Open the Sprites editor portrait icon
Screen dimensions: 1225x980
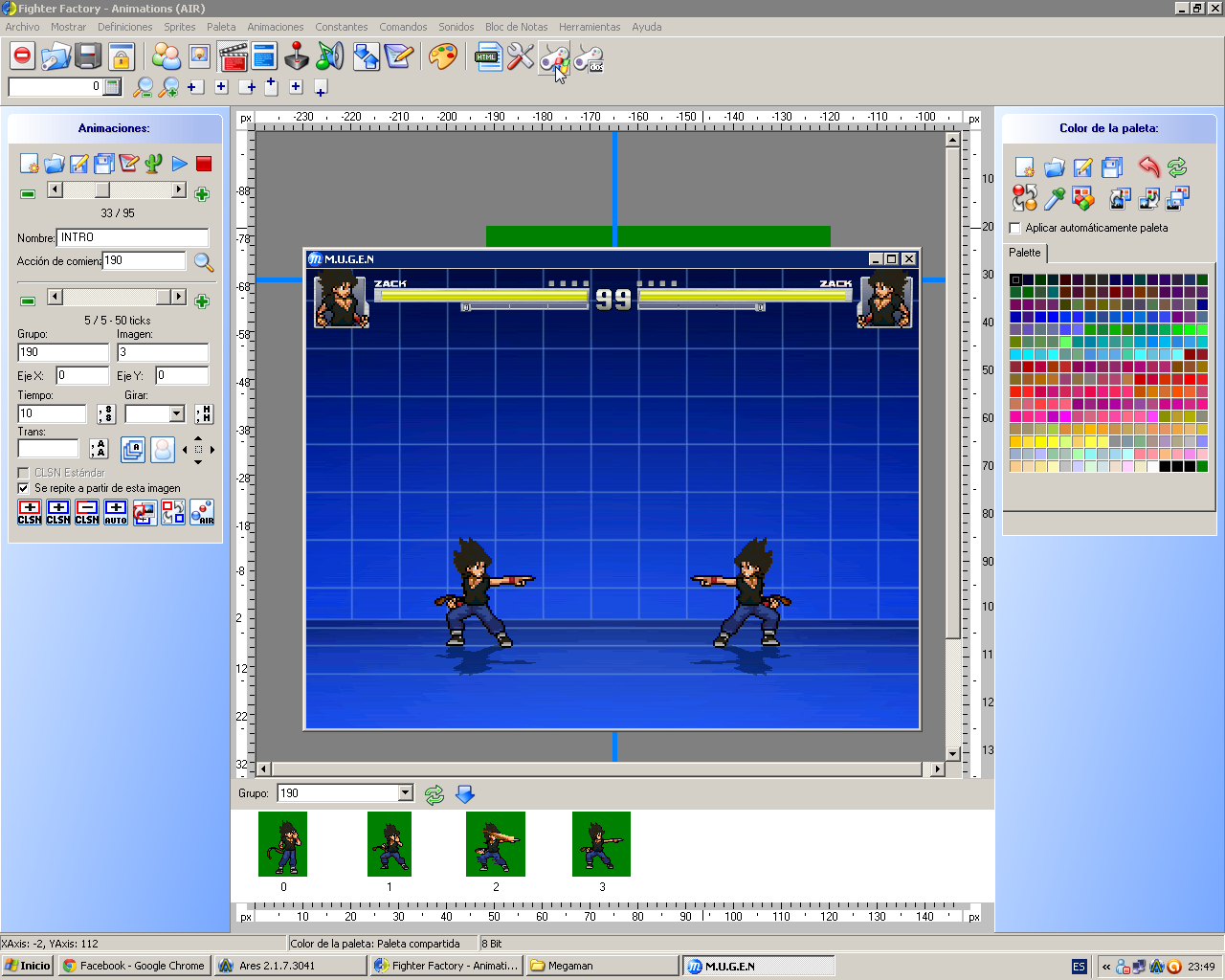[x=199, y=56]
